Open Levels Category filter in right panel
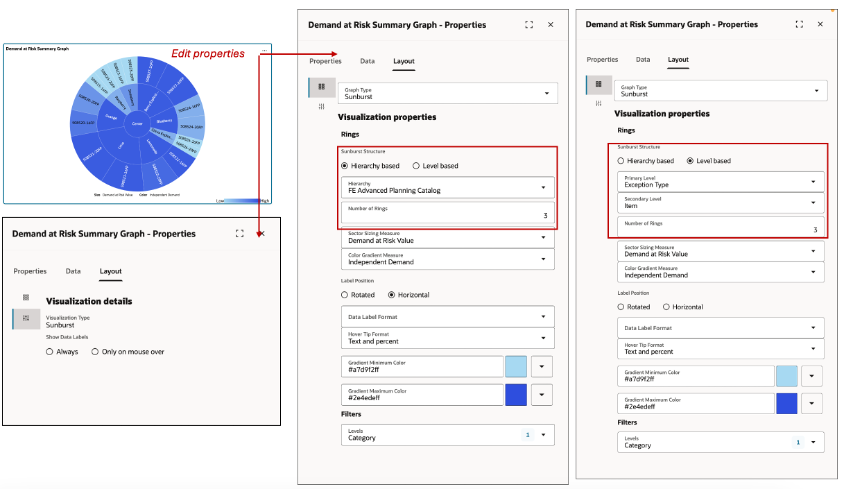Image resolution: width=844 pixels, height=490 pixels. 721,442
